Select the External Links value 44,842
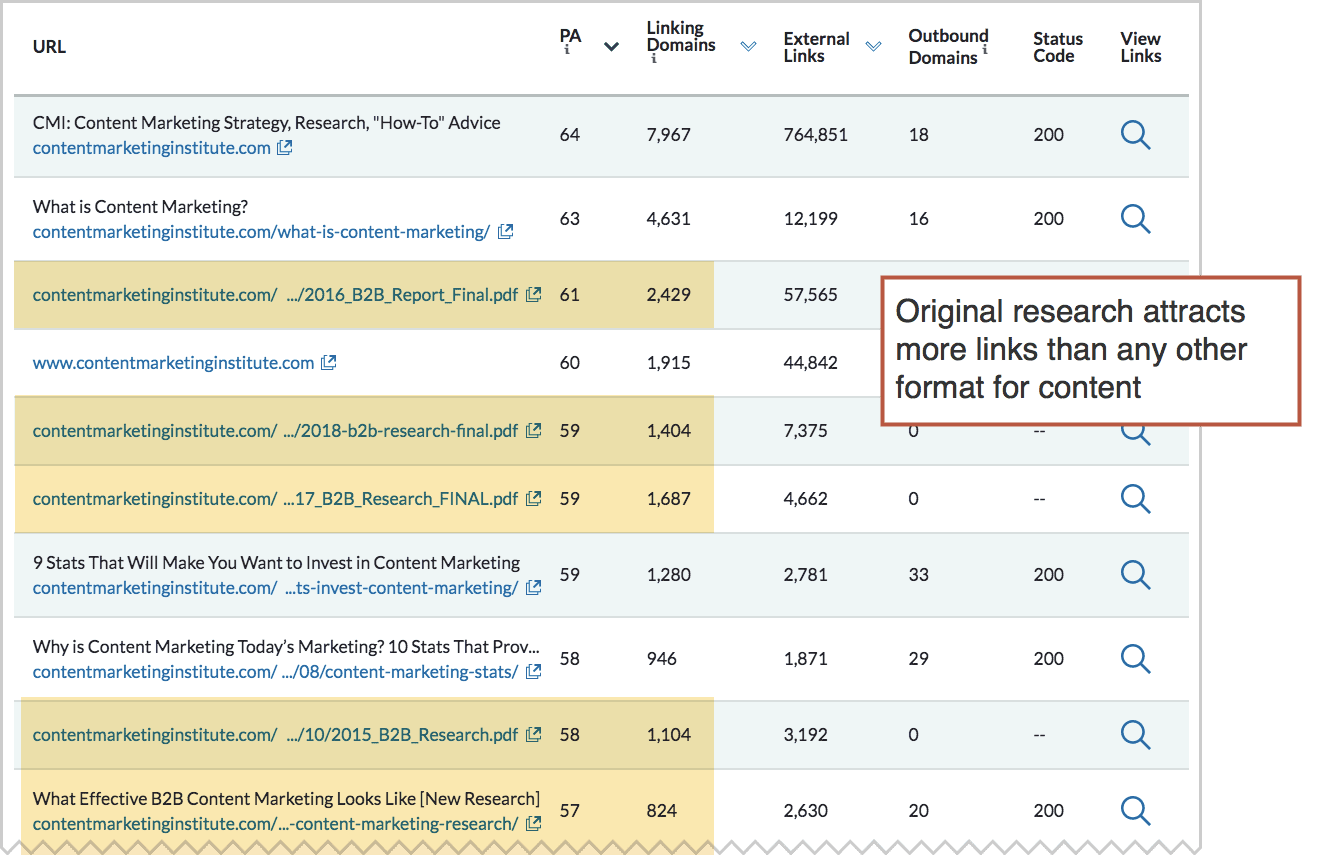The height and width of the screenshot is (855, 1322). (811, 363)
